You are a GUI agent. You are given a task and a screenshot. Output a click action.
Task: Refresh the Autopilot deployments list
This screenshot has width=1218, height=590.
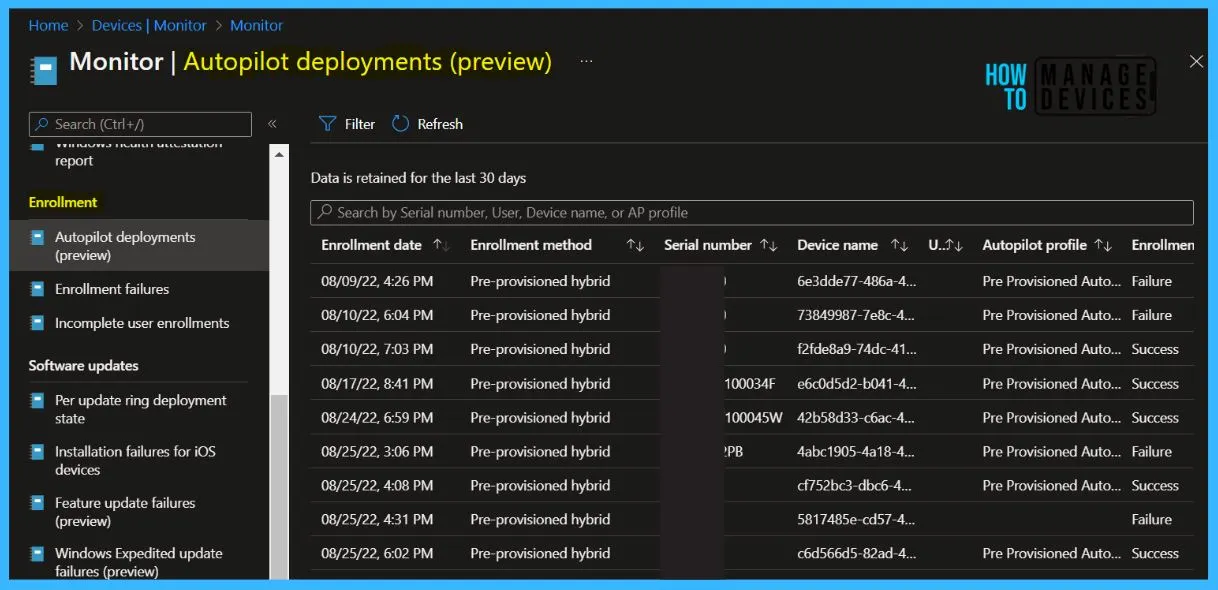(427, 124)
